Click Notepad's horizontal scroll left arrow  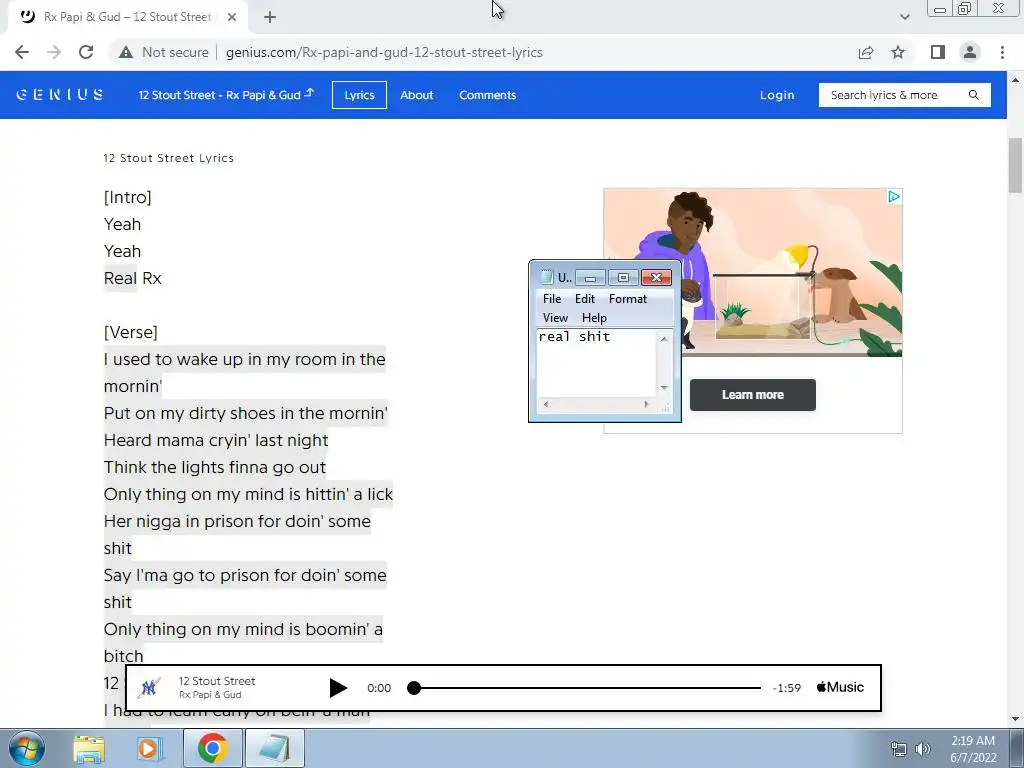[x=546, y=404]
